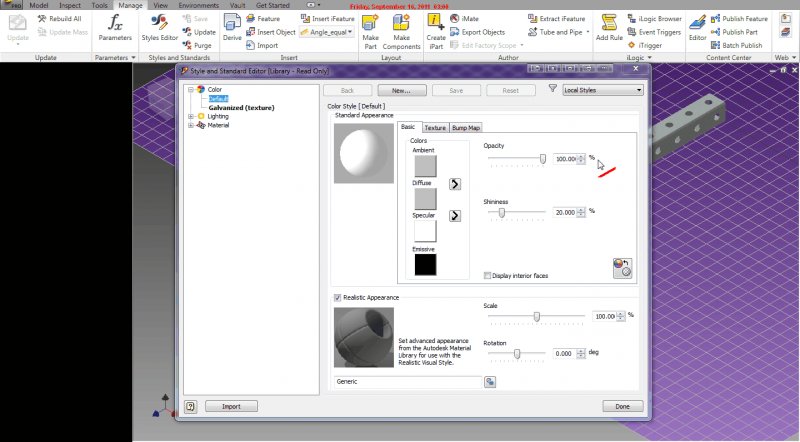
Task: Click the Done button
Action: [622, 407]
